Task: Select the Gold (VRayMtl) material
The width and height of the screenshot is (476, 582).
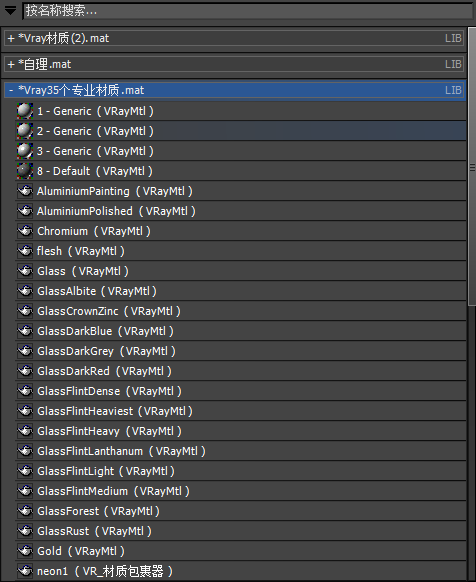Action: point(241,552)
